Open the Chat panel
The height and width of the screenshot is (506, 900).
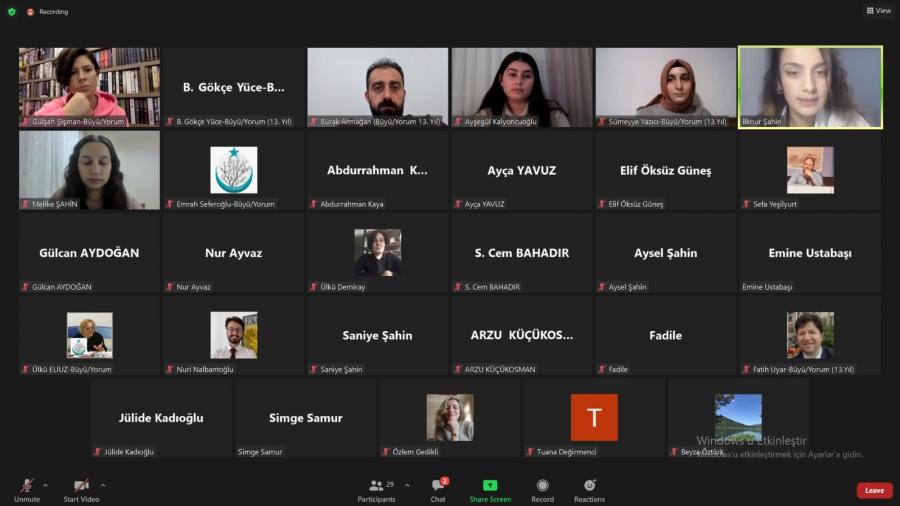tap(438, 489)
